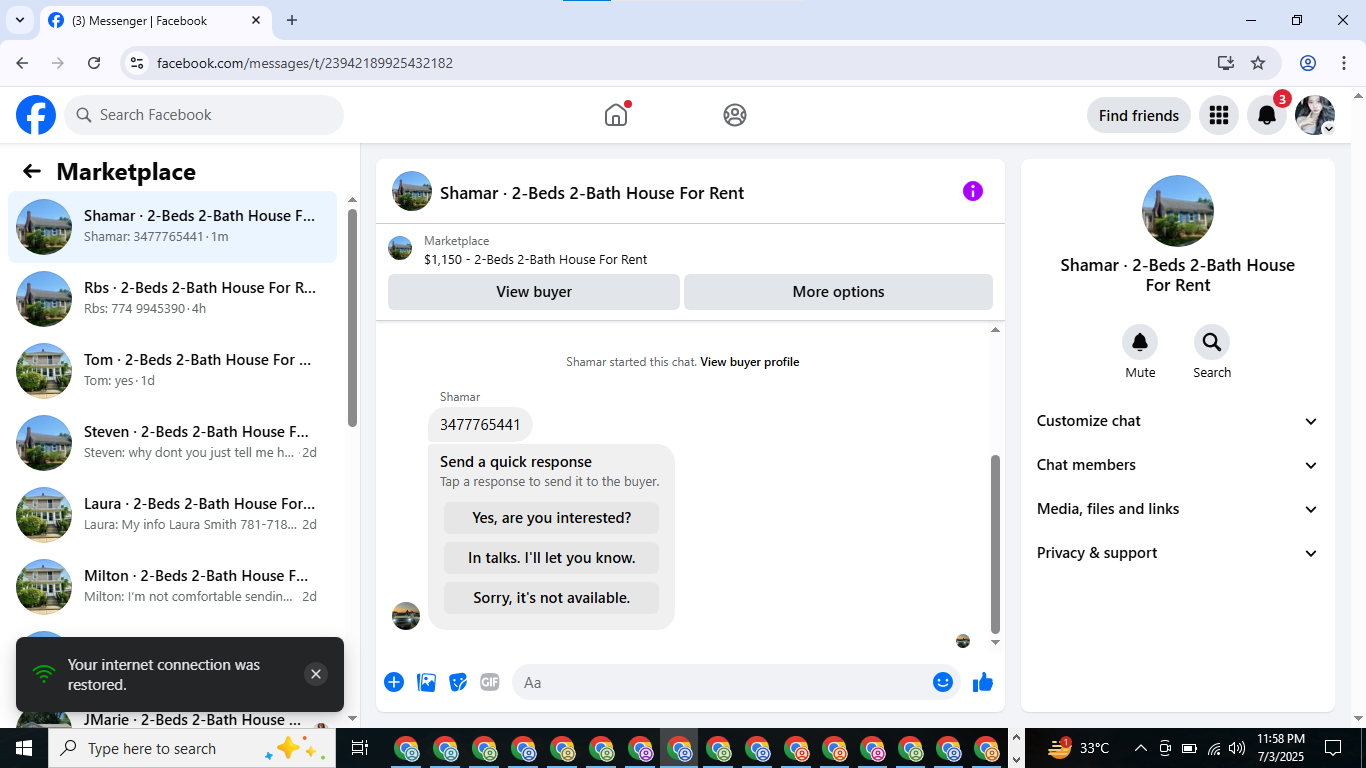Viewport: 1366px width, 768px height.
Task: Open a new browser tab
Action: [x=292, y=20]
